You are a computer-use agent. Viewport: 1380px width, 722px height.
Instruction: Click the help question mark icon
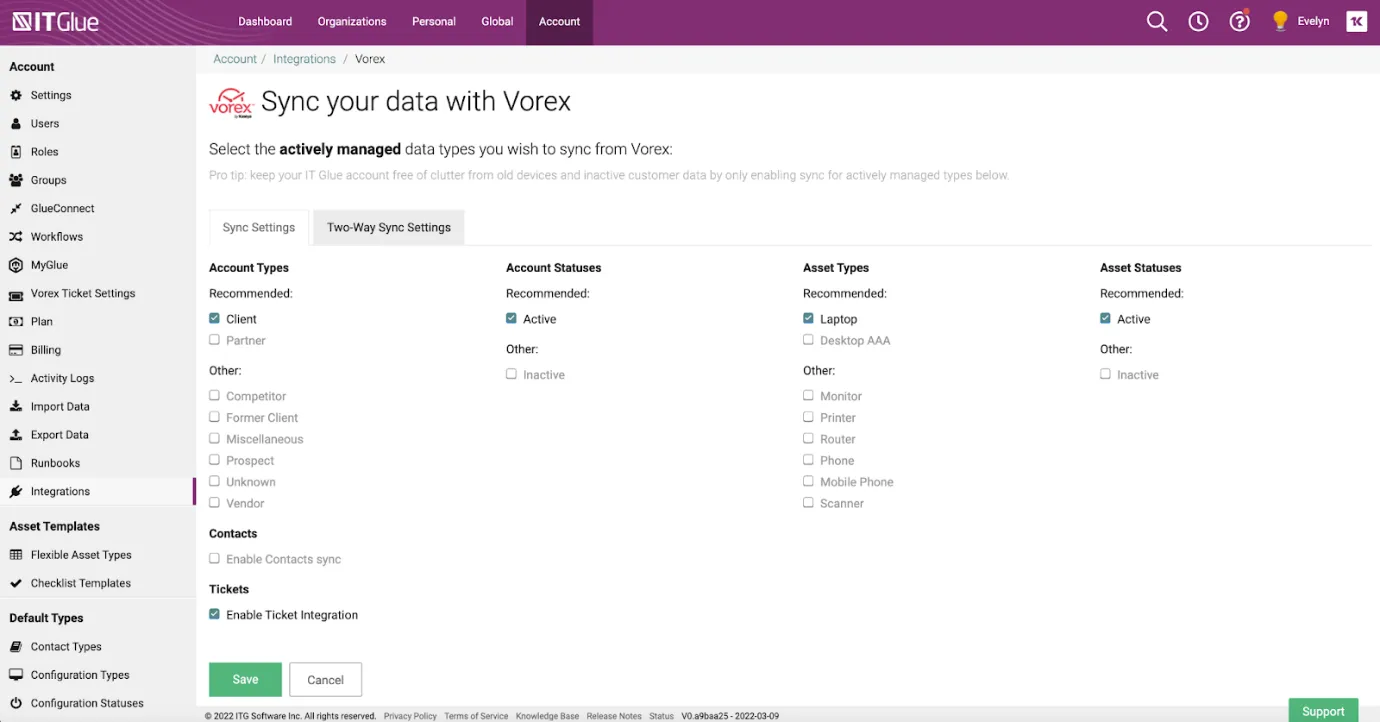1239,22
